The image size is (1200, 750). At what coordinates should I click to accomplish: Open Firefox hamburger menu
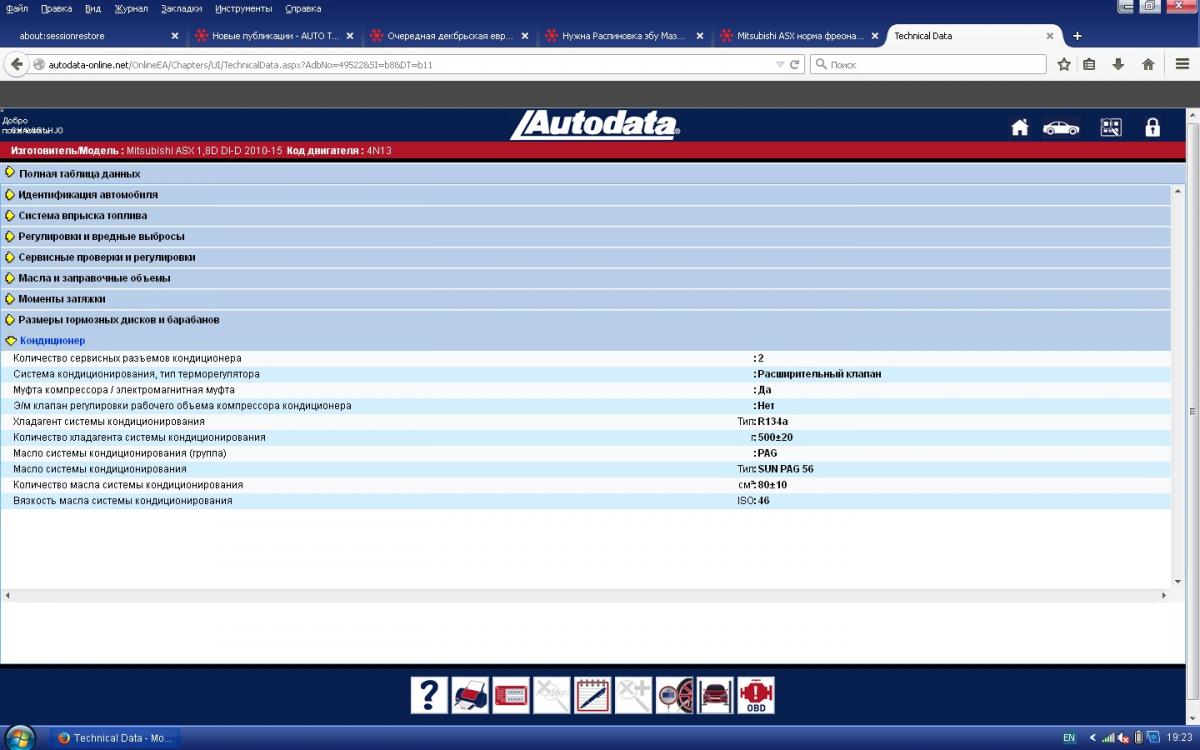[1182, 64]
